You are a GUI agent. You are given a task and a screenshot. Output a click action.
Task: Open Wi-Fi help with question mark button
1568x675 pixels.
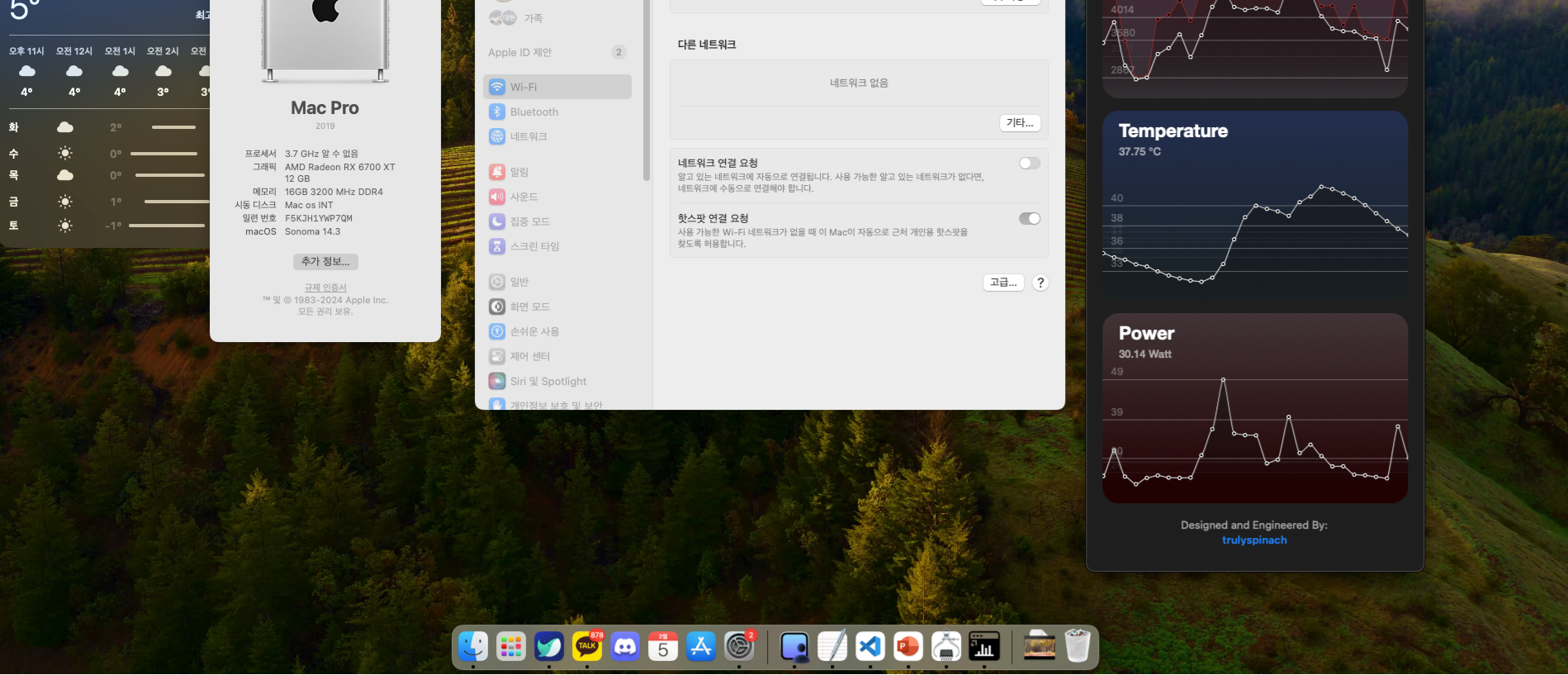pos(1040,283)
